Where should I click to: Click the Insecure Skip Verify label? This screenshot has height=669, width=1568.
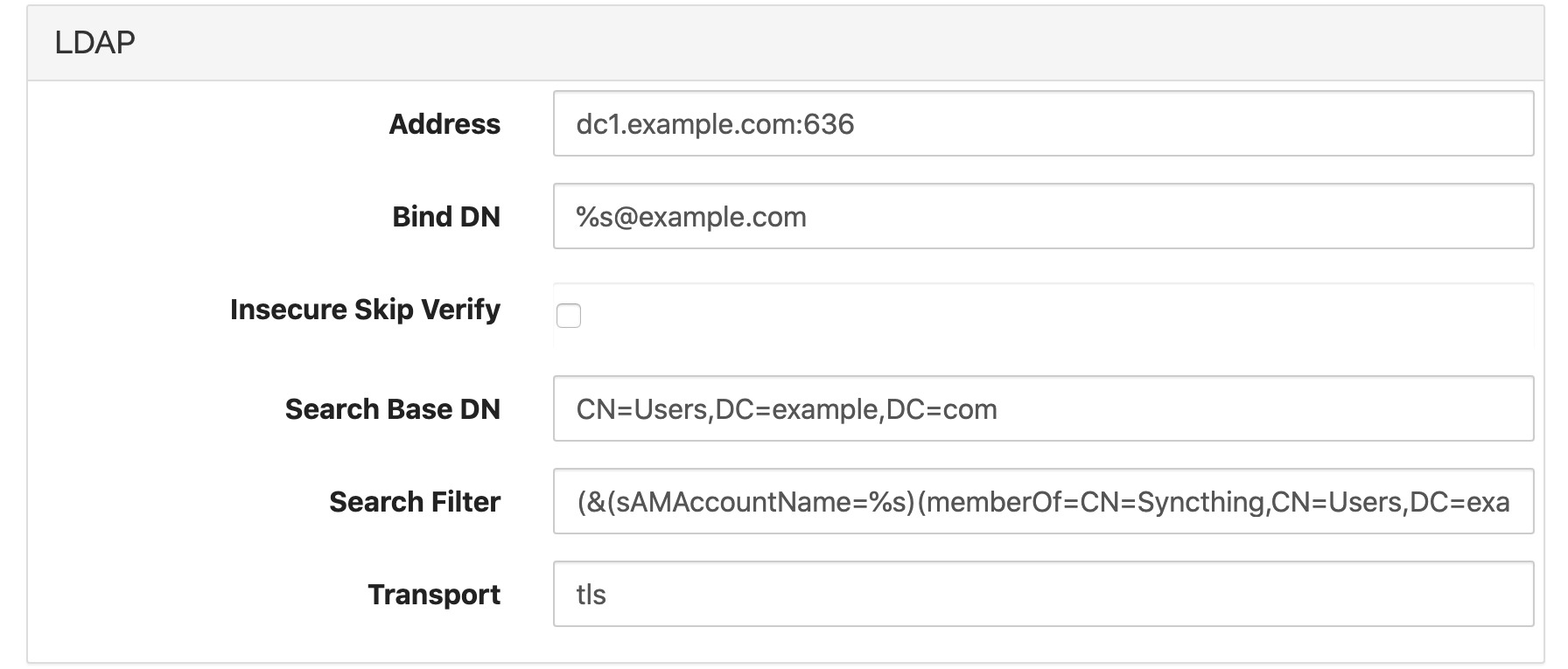click(365, 309)
